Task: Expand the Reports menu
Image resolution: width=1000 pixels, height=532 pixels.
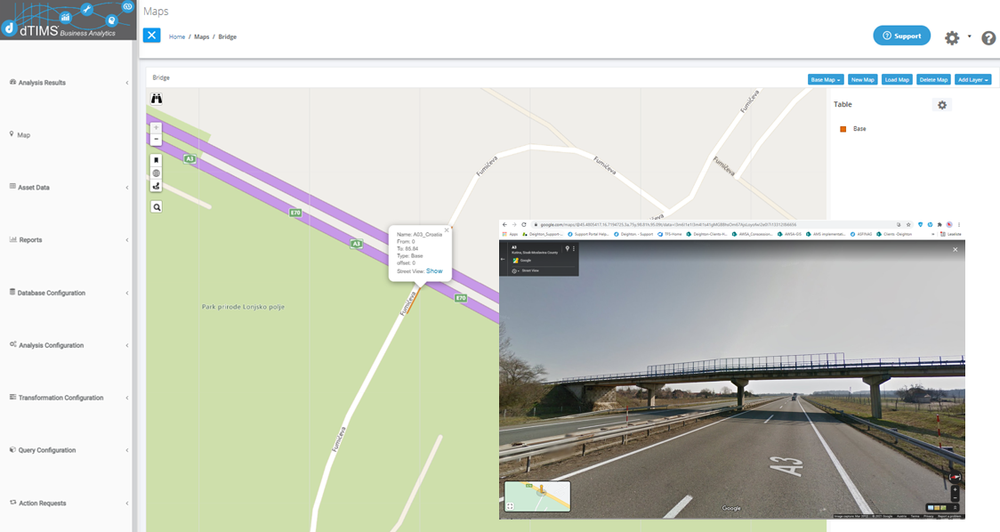Action: tap(69, 240)
